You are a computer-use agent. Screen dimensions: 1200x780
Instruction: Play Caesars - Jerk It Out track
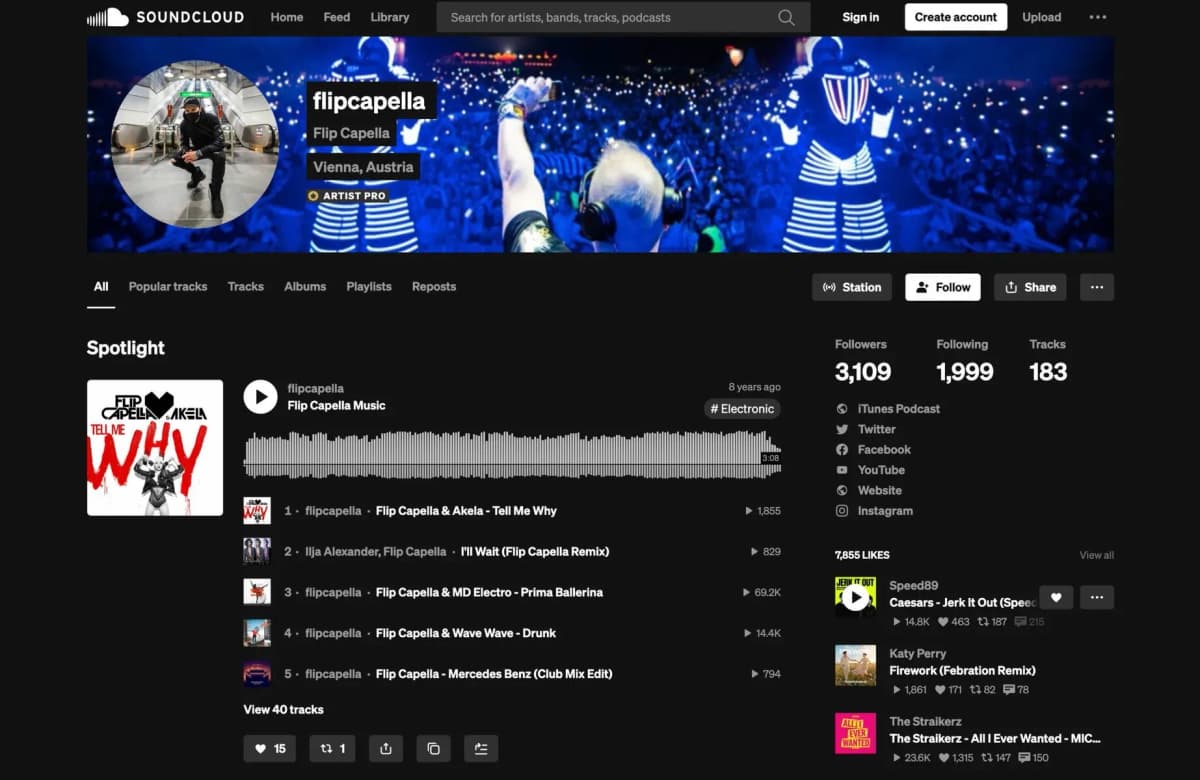(855, 598)
